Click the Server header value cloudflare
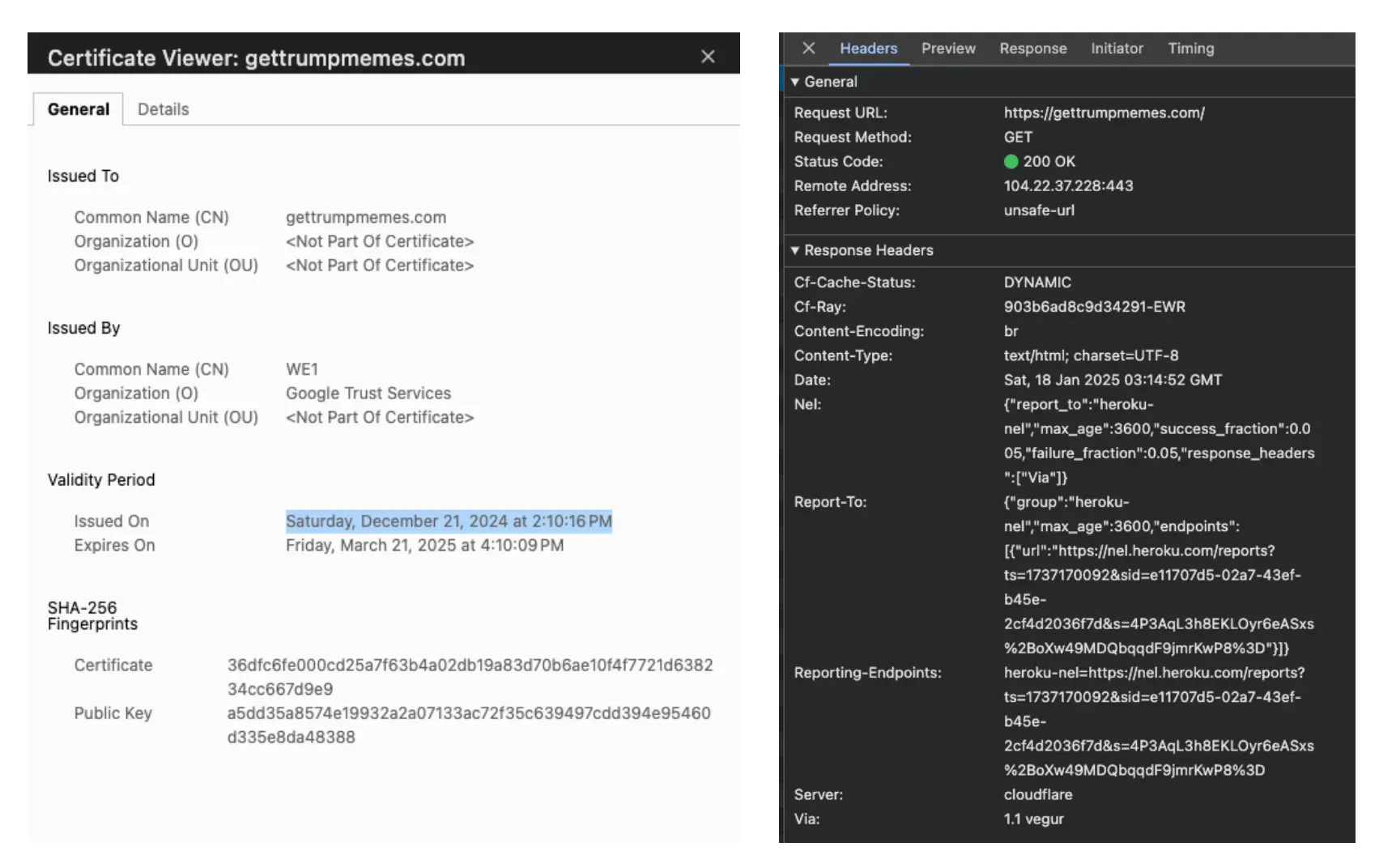 [1038, 795]
